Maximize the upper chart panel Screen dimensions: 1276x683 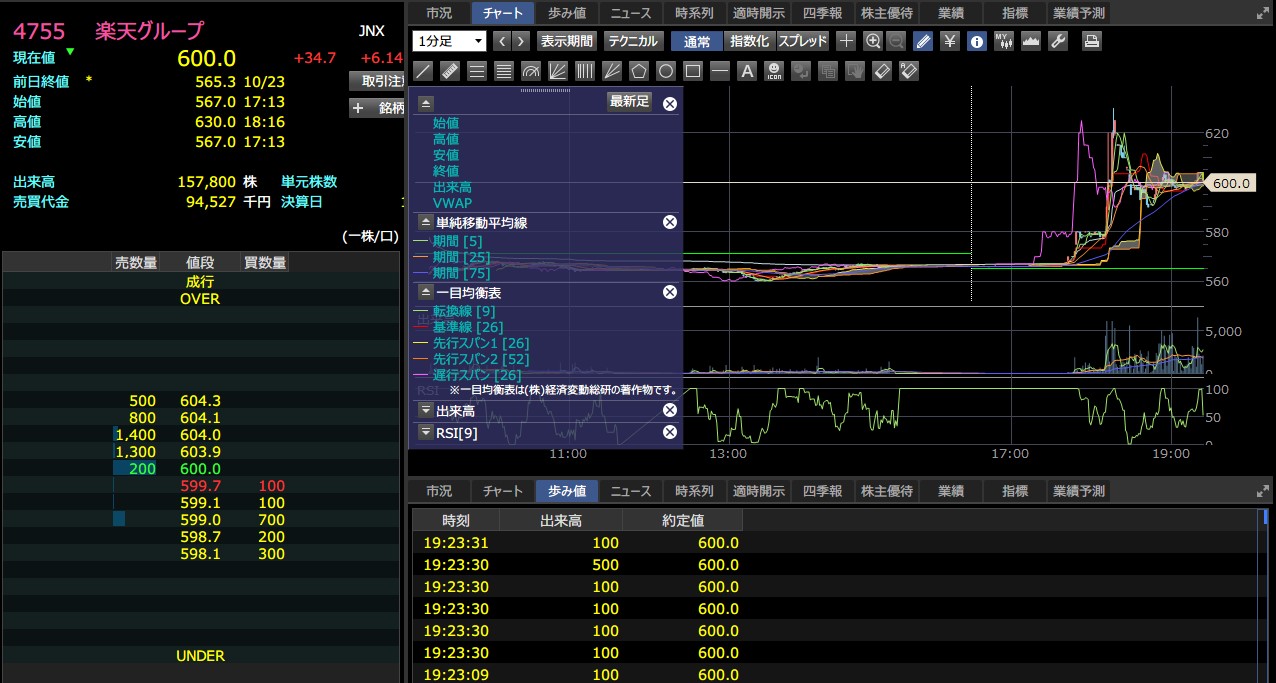pos(1262,14)
